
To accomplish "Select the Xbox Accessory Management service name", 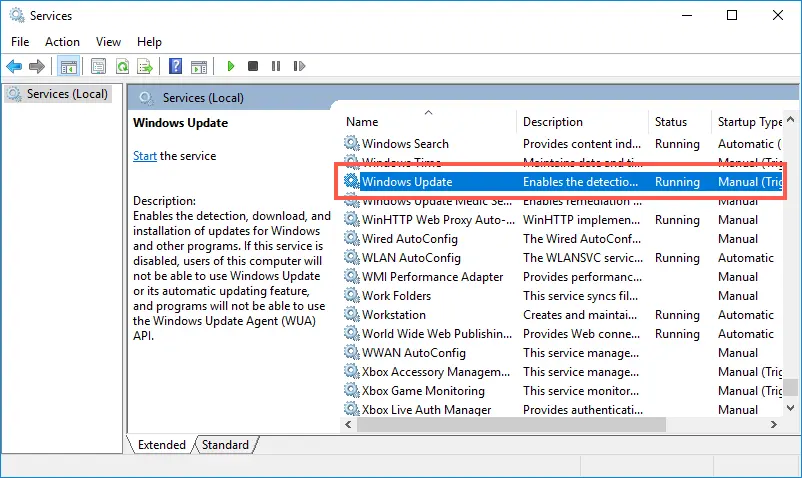I will pyautogui.click(x=436, y=372).
